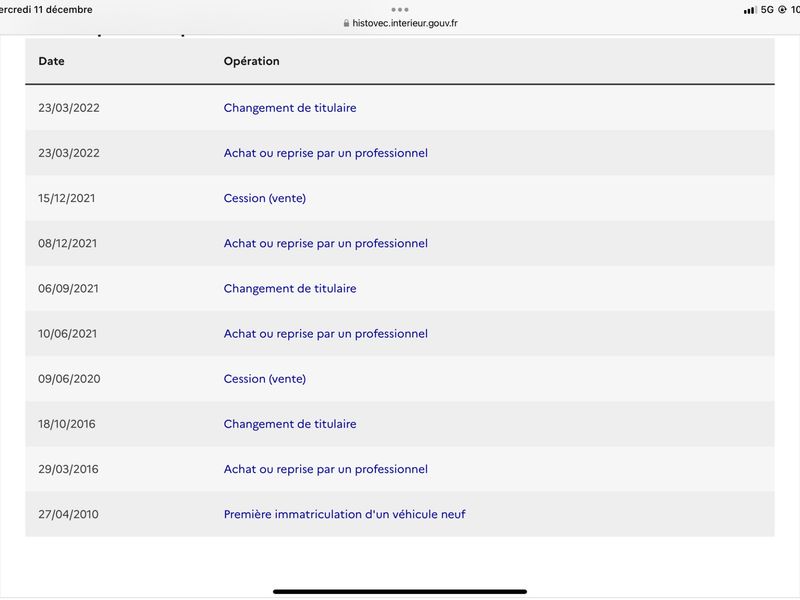Tap the 5G network indicator
The width and height of the screenshot is (800, 600).
pyautogui.click(x=767, y=10)
